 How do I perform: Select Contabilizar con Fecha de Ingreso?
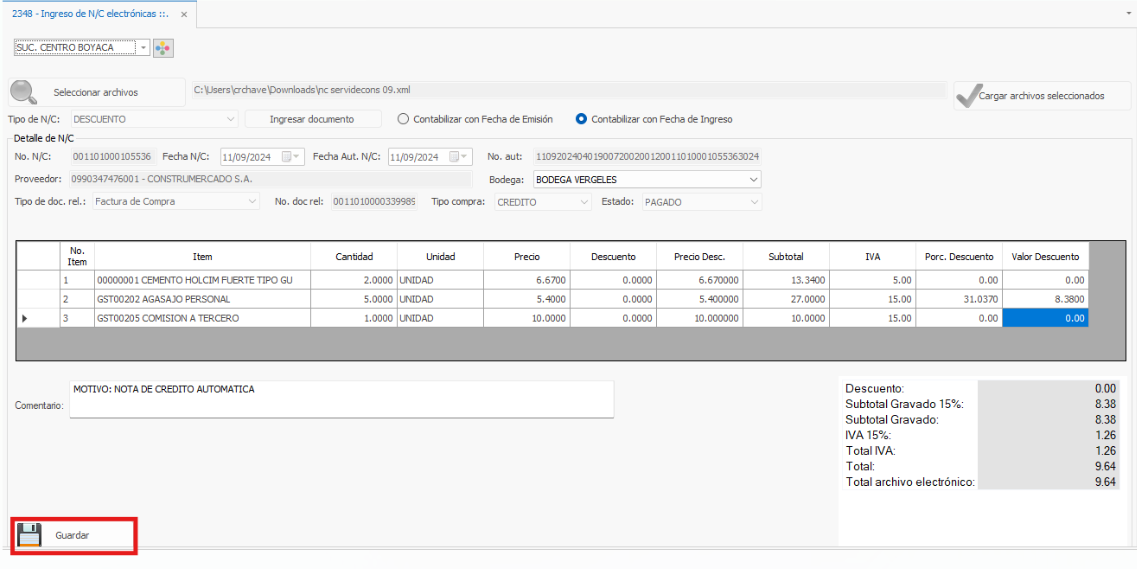(x=581, y=119)
